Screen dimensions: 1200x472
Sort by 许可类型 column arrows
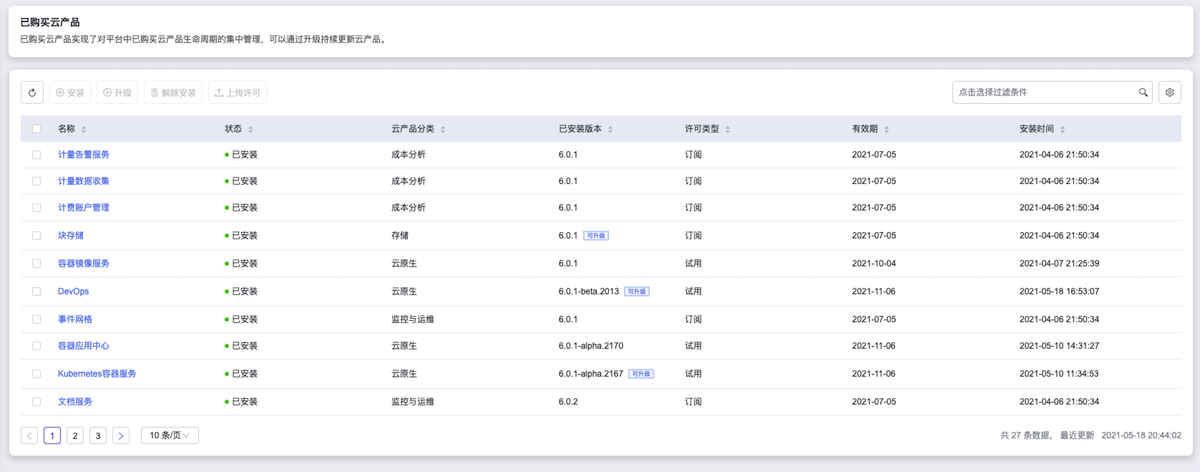tap(728, 130)
